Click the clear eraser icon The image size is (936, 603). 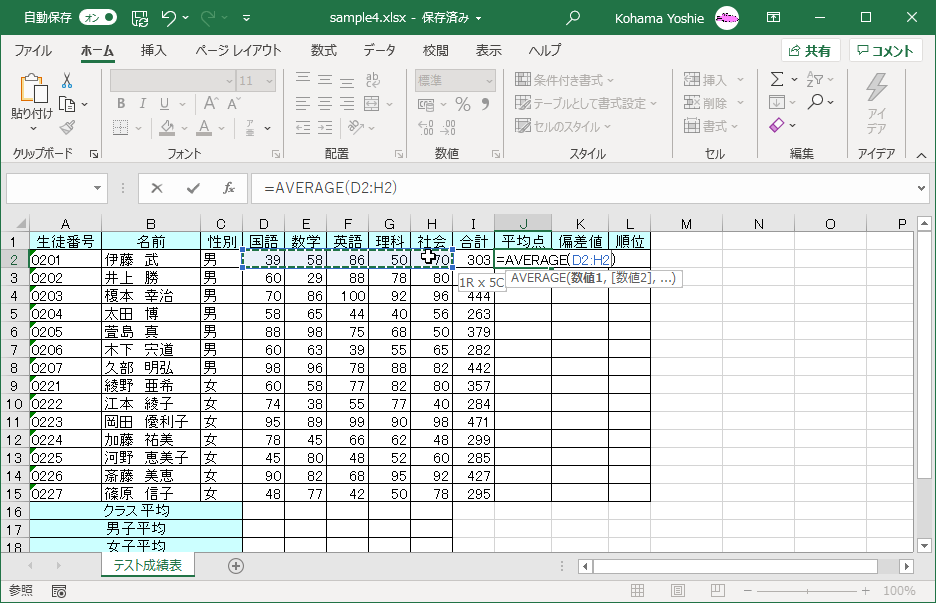(x=777, y=126)
